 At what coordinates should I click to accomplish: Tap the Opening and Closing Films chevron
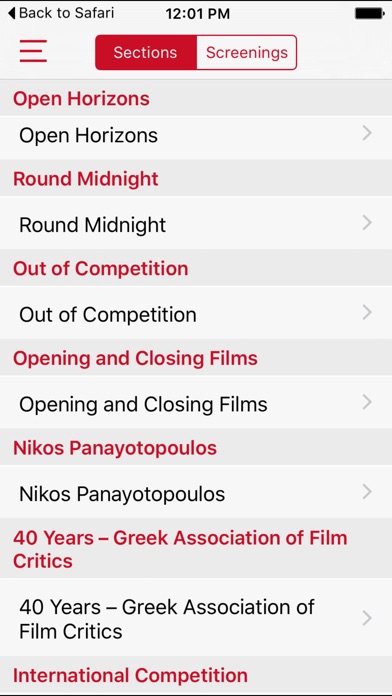tap(367, 402)
